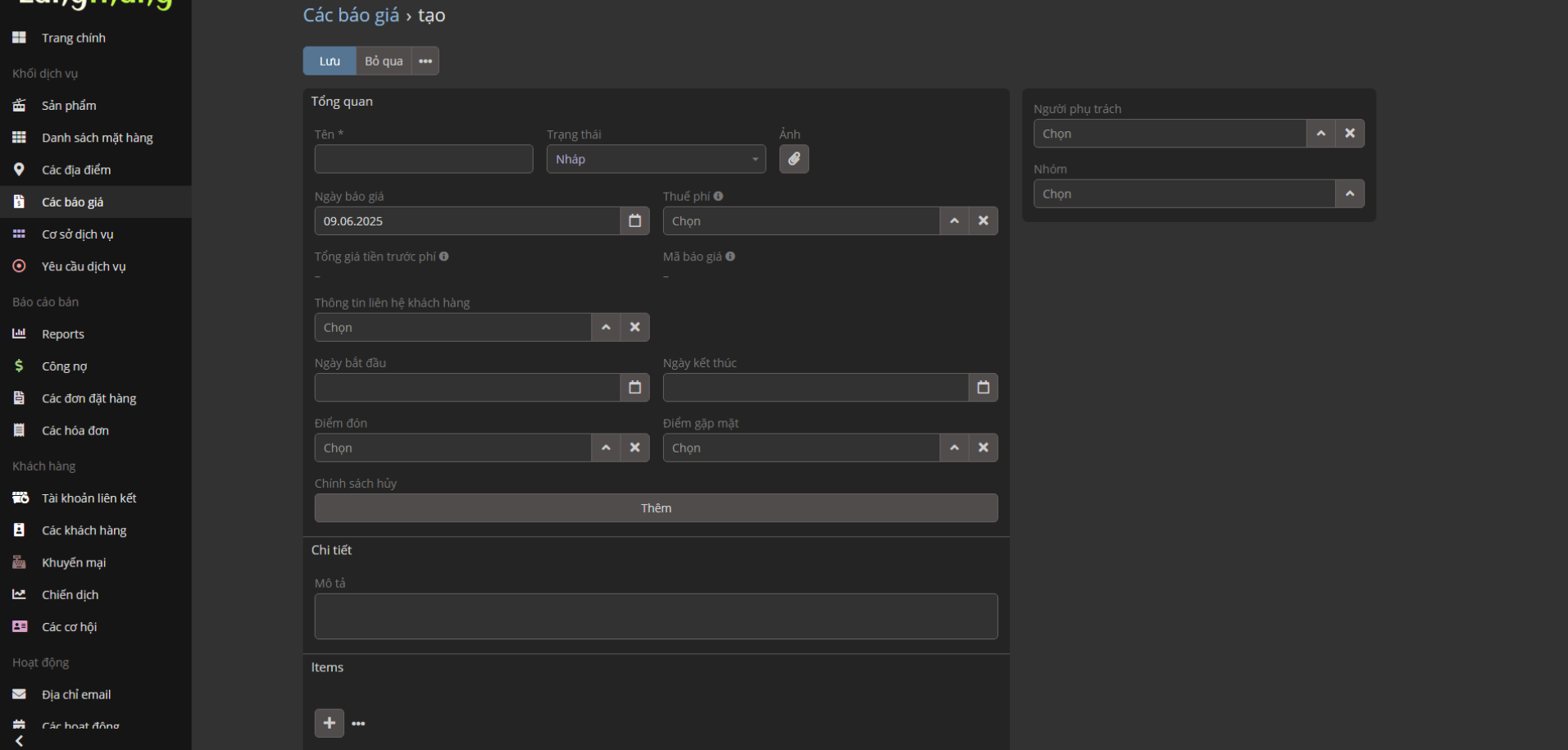Go to Các khách hàng menu
The height and width of the screenshot is (750, 1568).
[x=84, y=530]
